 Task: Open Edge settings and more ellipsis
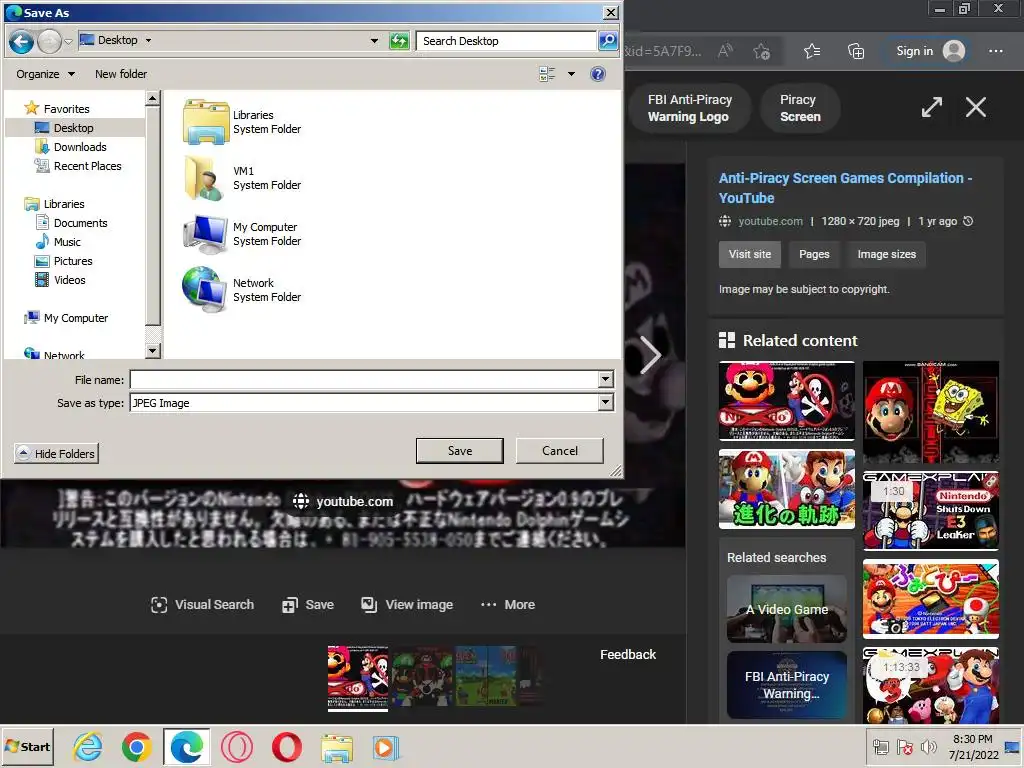coord(995,51)
